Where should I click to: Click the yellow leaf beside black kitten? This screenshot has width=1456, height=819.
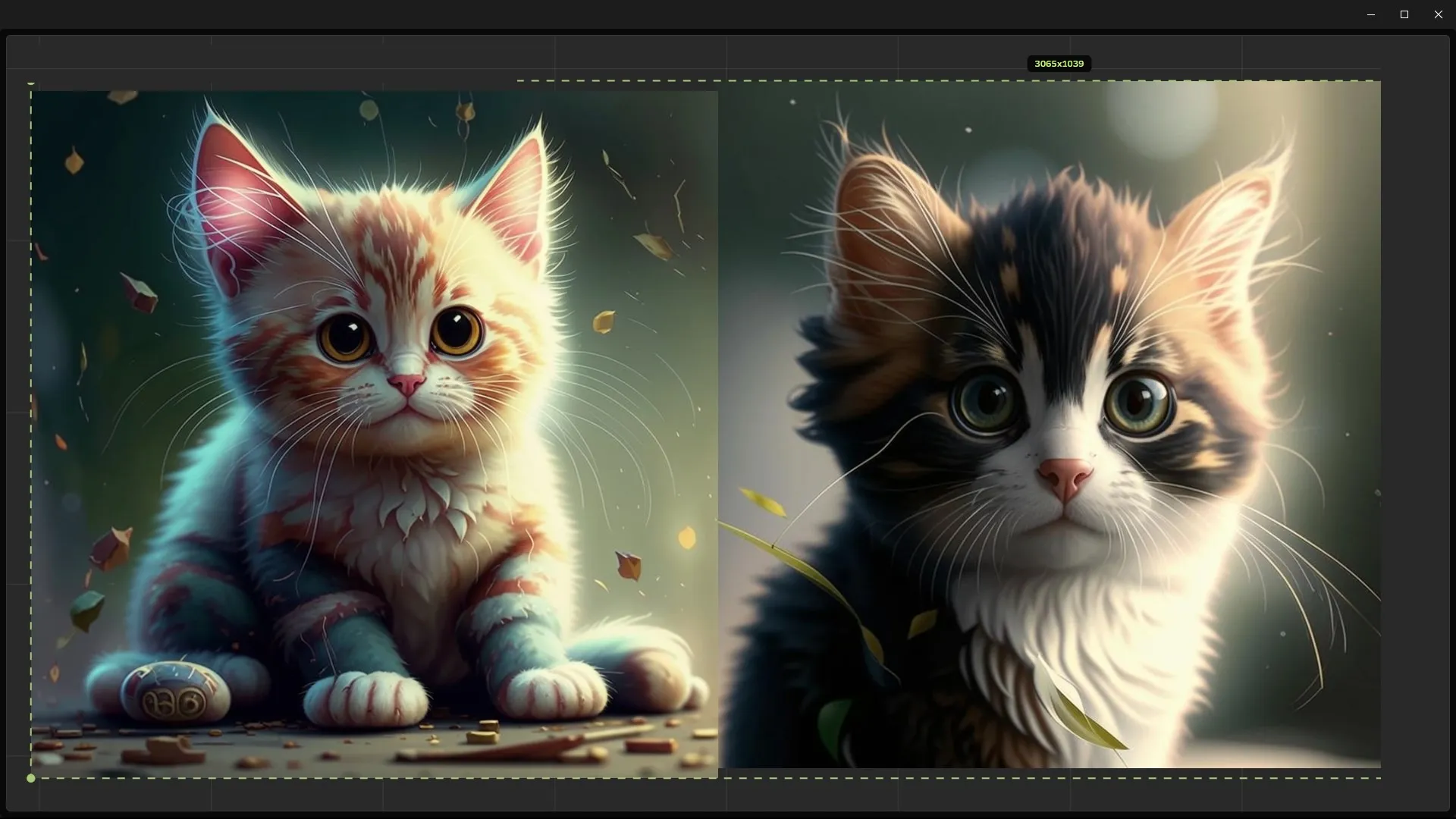764,503
